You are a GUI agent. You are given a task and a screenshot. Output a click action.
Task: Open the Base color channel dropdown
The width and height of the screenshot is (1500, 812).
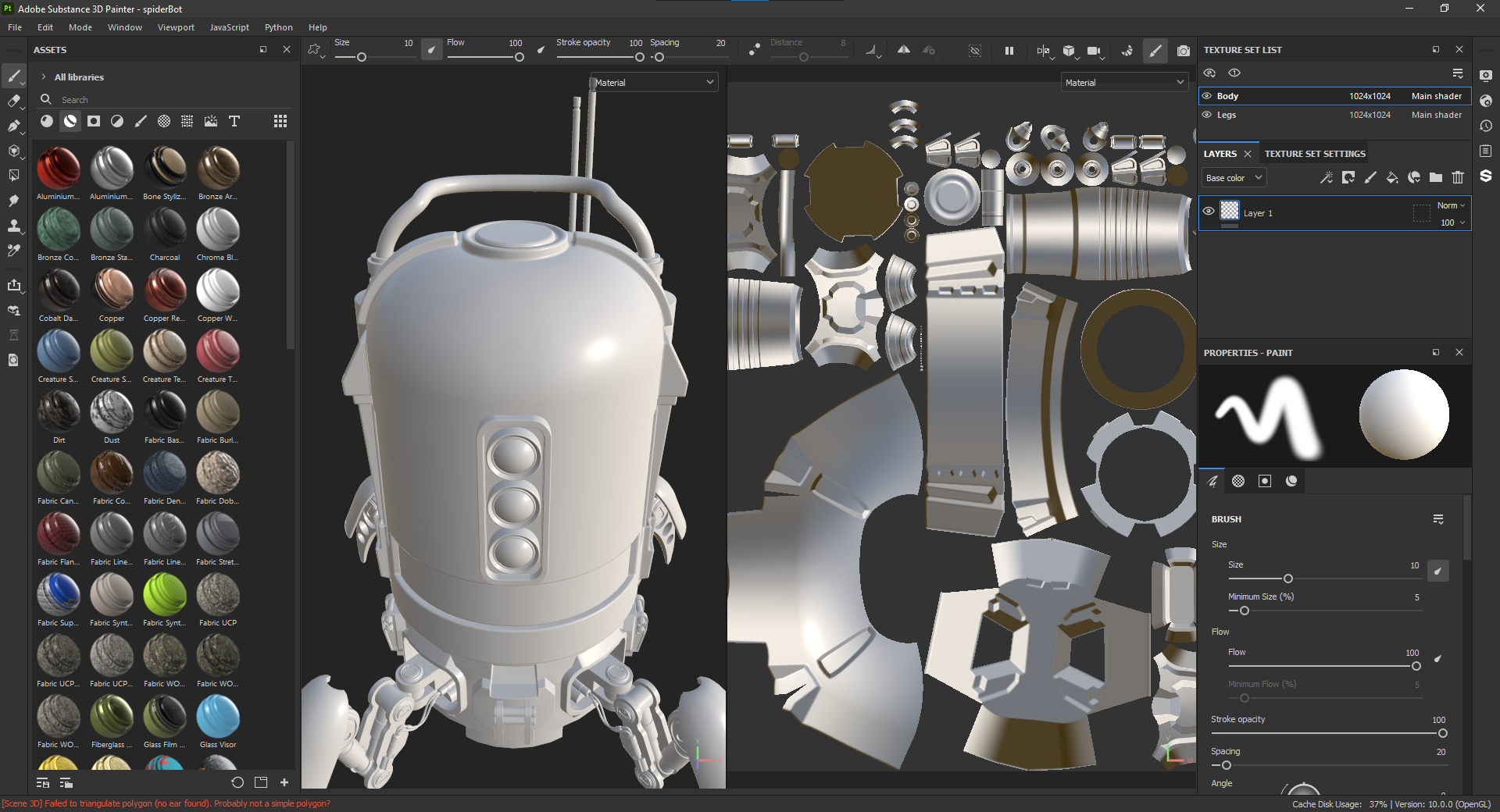point(1234,178)
